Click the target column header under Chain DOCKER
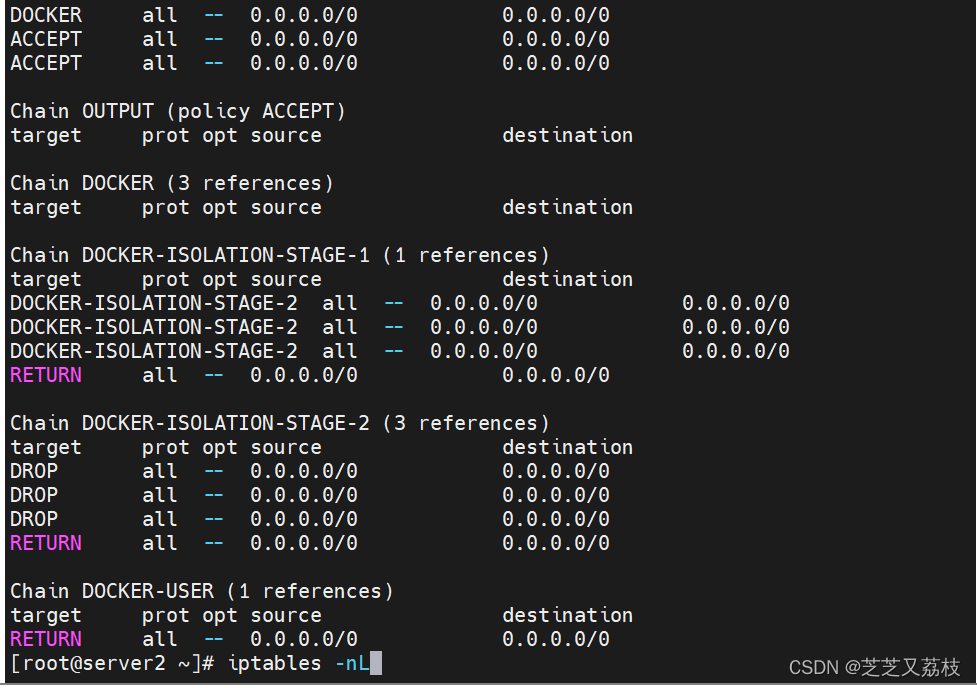This screenshot has width=977, height=688. coord(46,207)
